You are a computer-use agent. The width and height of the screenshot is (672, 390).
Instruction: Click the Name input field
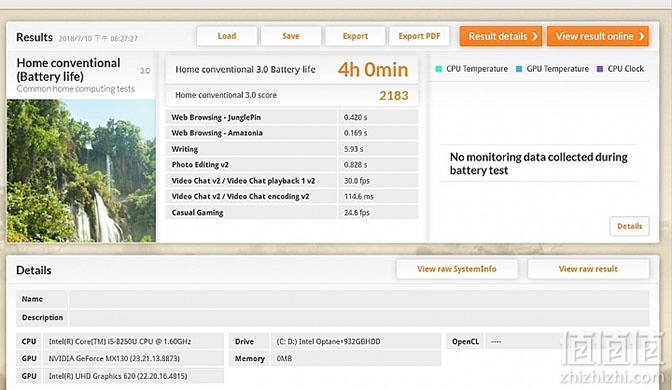[x=359, y=299]
